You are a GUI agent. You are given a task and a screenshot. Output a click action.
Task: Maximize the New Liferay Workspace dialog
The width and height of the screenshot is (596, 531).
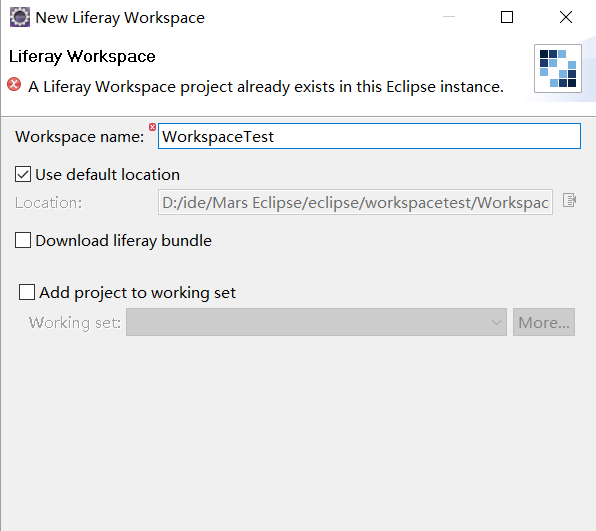pyautogui.click(x=507, y=17)
